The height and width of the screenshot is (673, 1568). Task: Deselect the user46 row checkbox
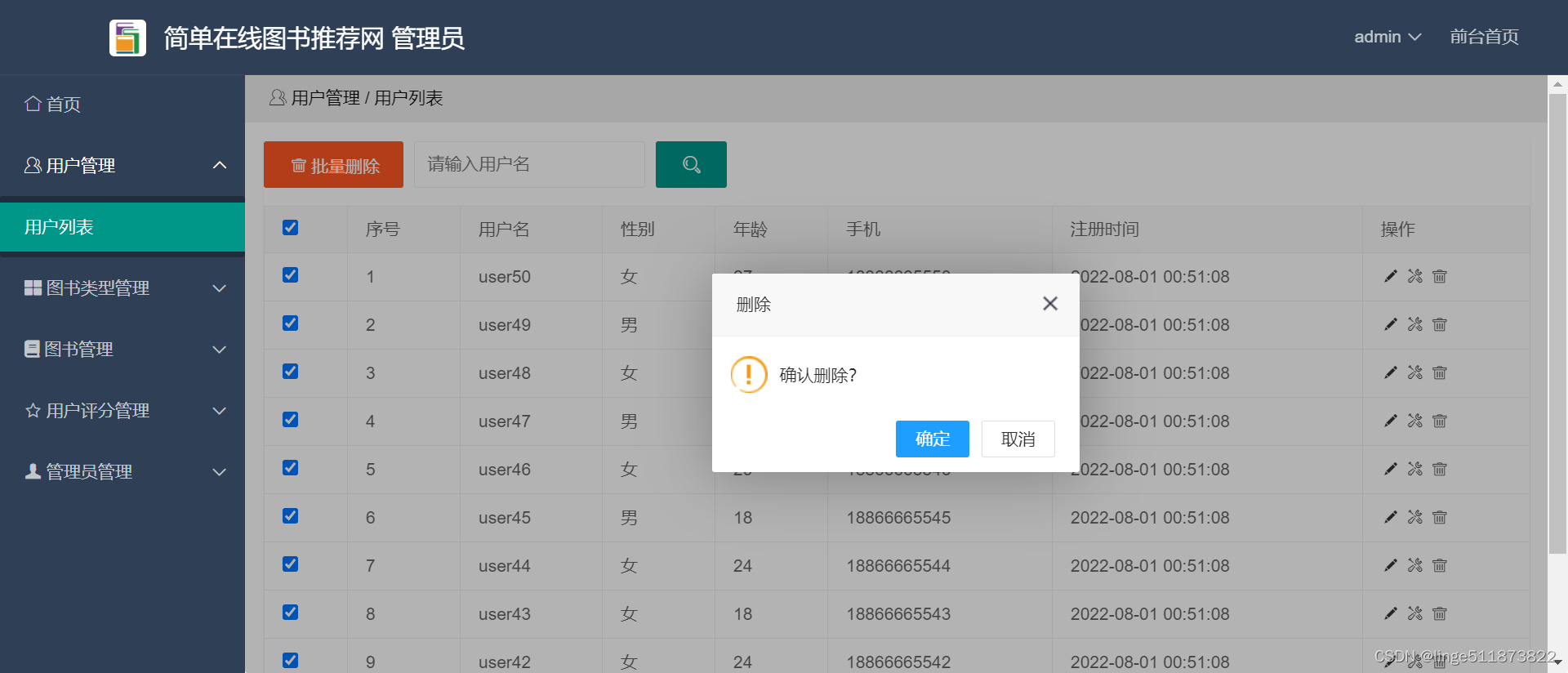point(290,468)
